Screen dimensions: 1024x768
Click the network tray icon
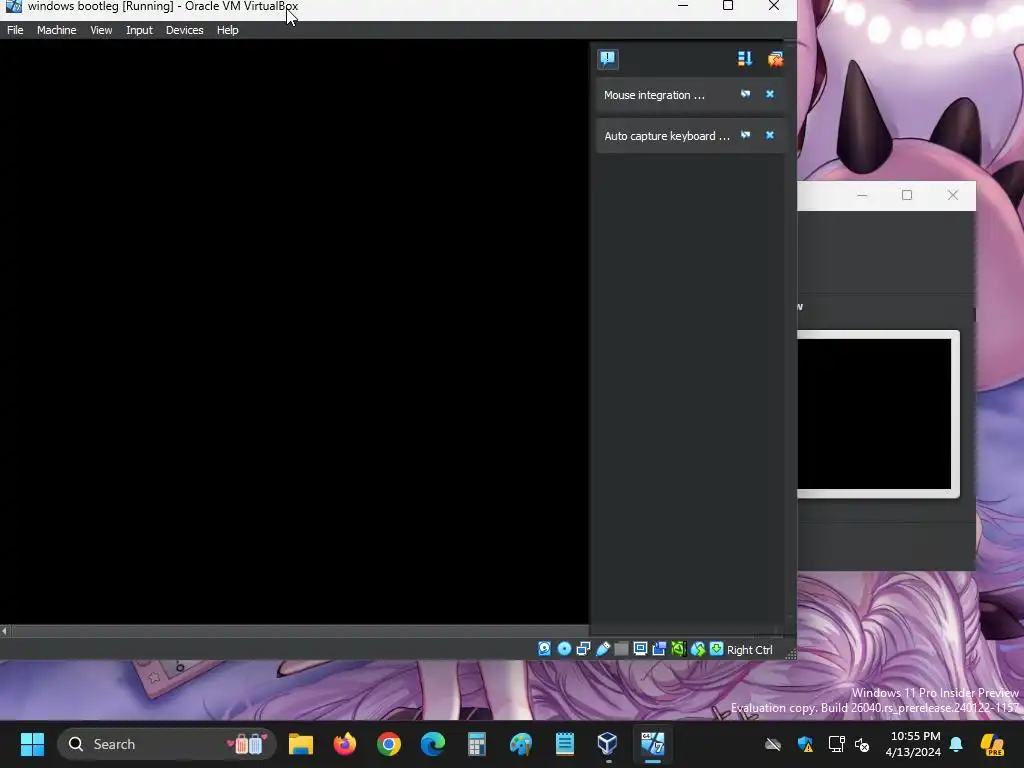[x=837, y=744]
